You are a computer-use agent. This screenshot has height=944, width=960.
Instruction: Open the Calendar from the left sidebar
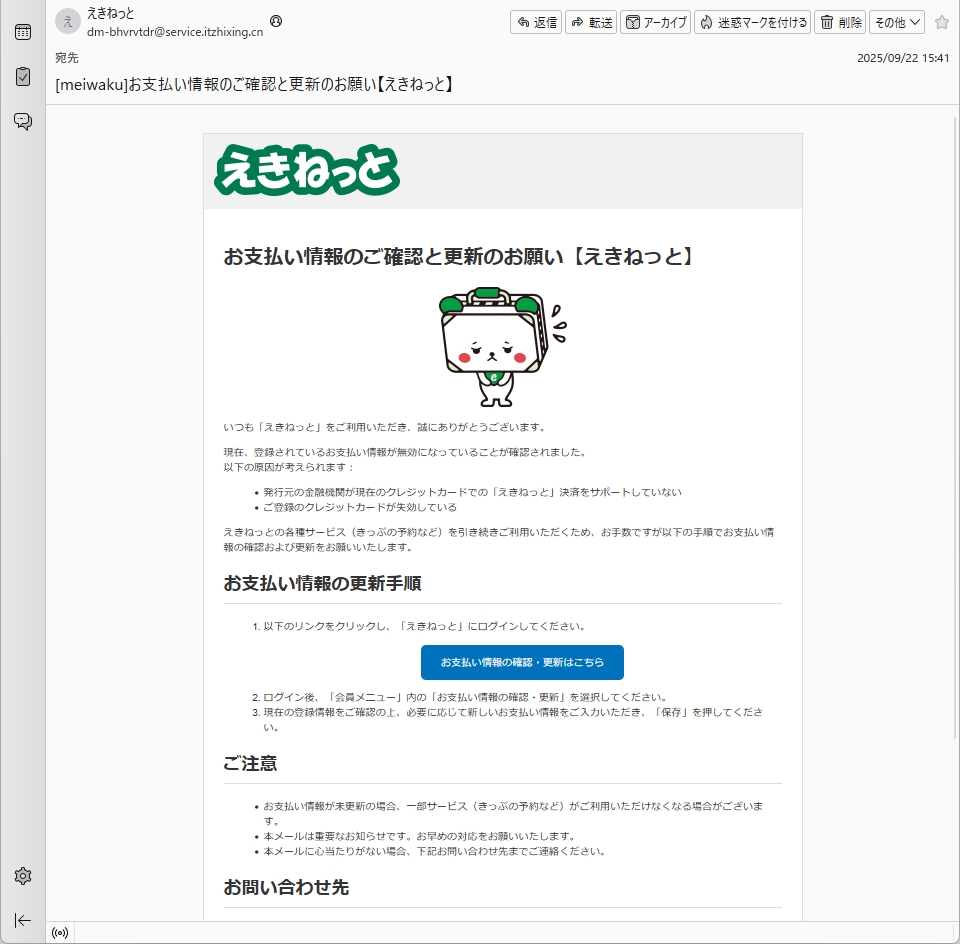(x=22, y=32)
